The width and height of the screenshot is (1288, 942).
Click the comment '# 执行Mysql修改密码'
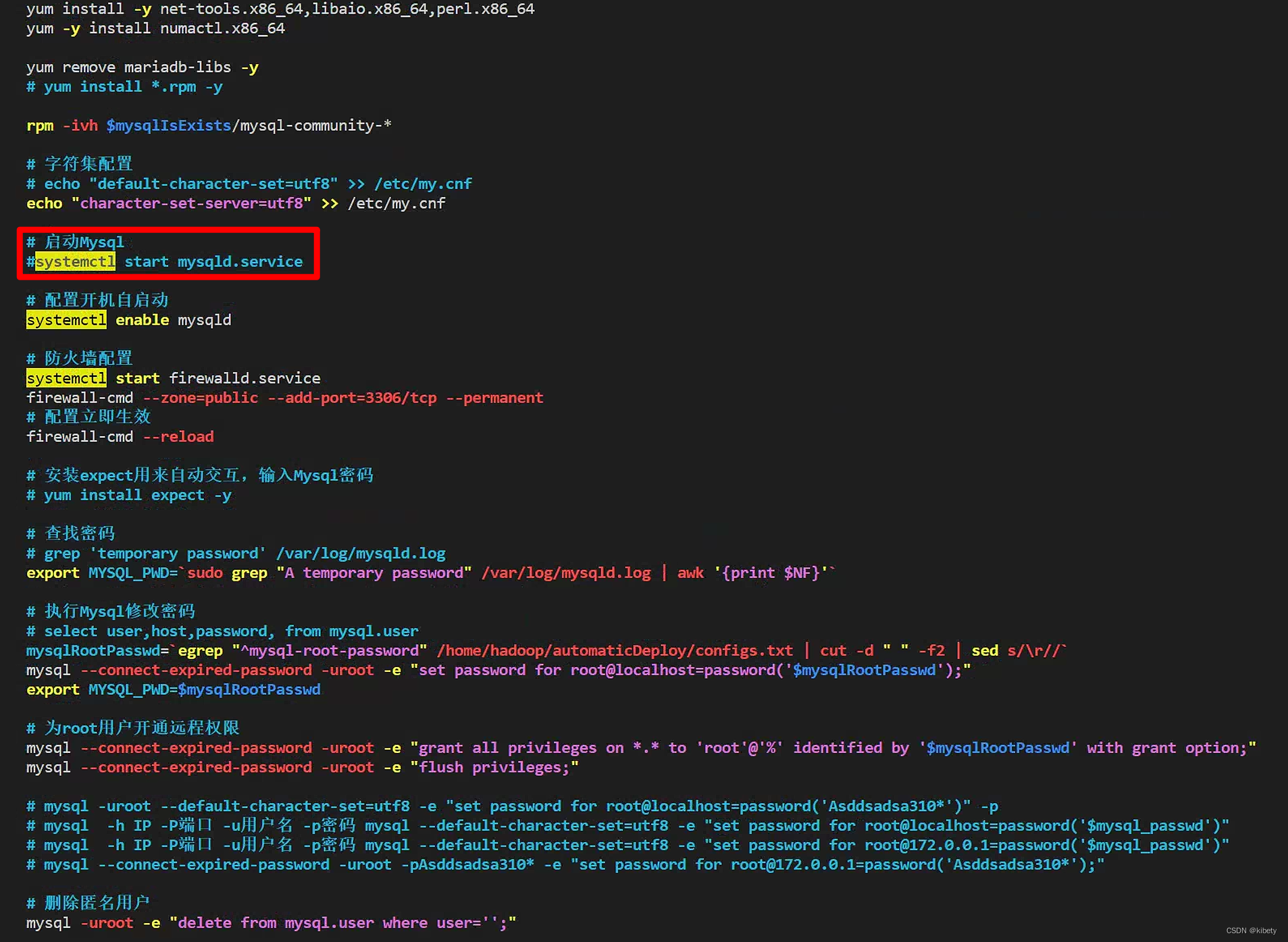[x=111, y=612]
